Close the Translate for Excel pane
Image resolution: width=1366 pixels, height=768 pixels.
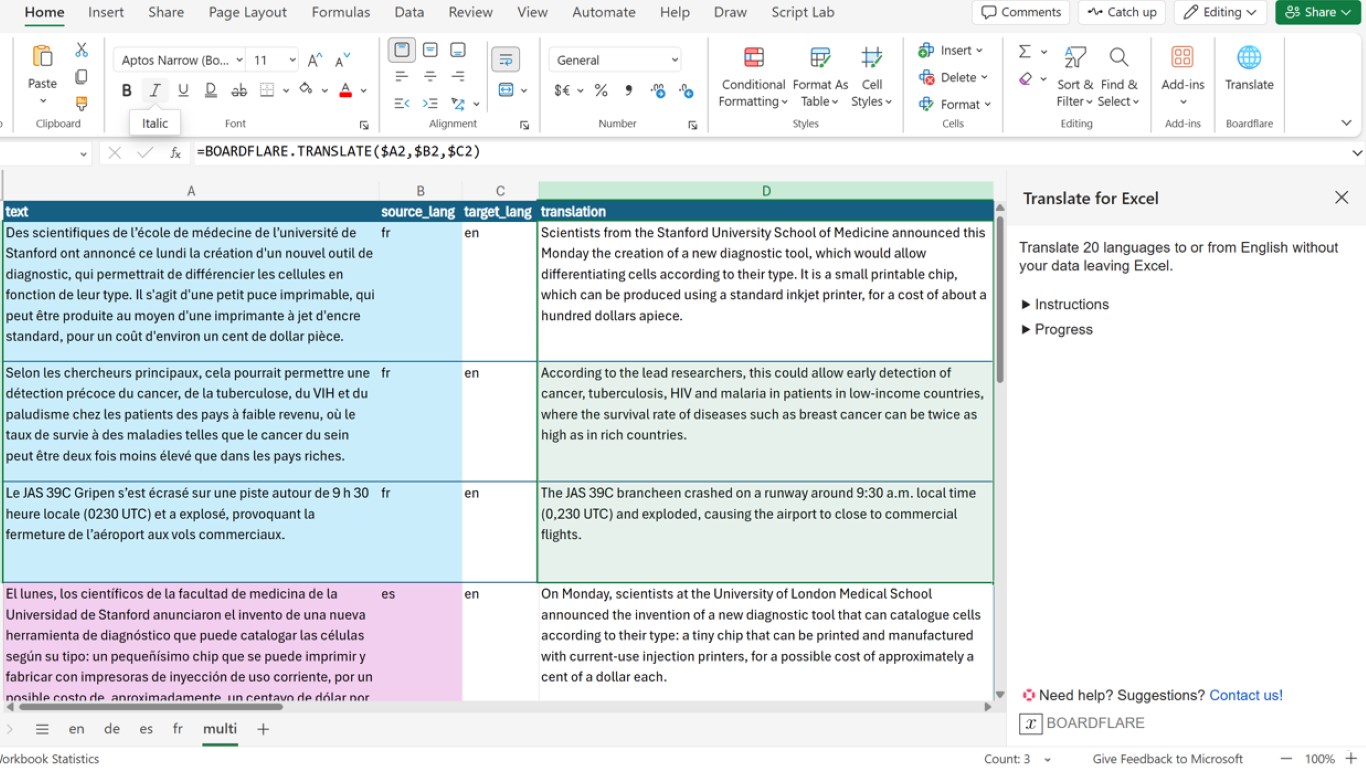coord(1342,198)
